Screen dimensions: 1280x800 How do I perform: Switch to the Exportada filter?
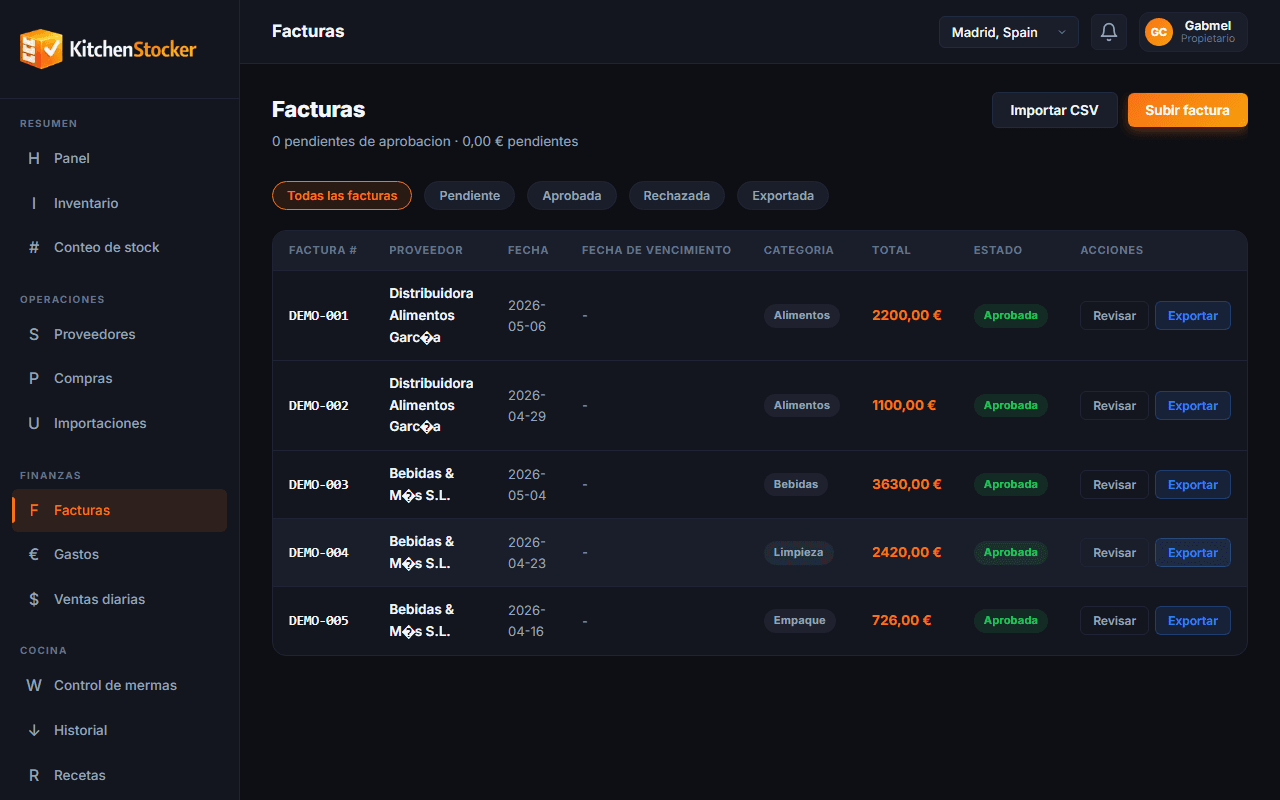pyautogui.click(x=783, y=196)
